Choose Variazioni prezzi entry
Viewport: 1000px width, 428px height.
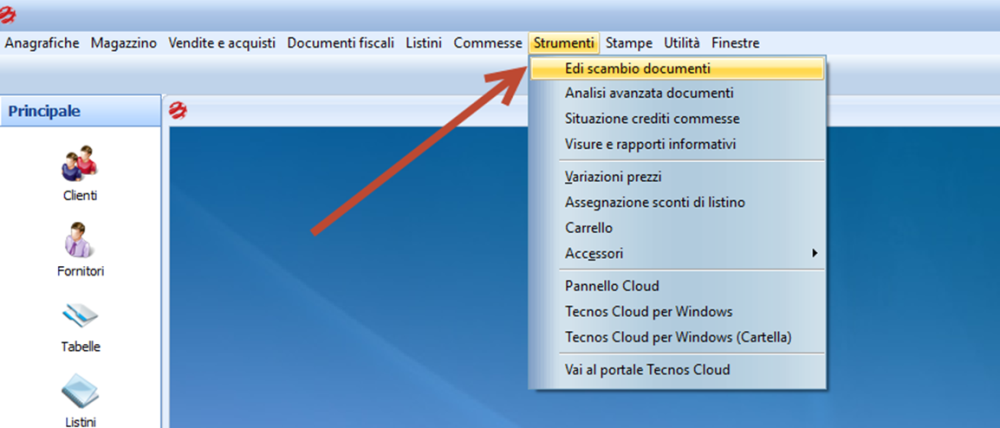[x=677, y=177]
